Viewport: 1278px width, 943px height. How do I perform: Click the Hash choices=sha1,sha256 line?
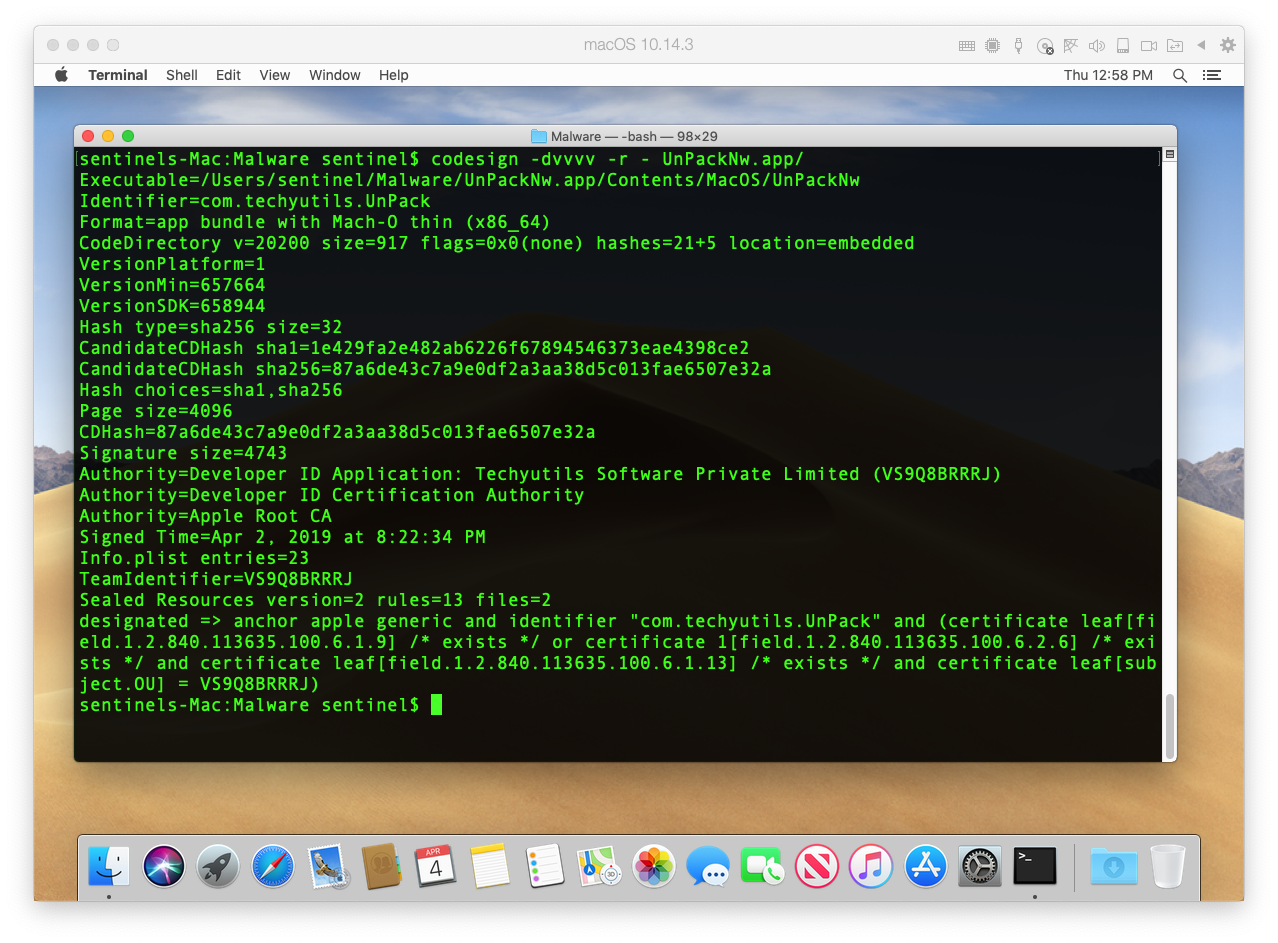211,390
